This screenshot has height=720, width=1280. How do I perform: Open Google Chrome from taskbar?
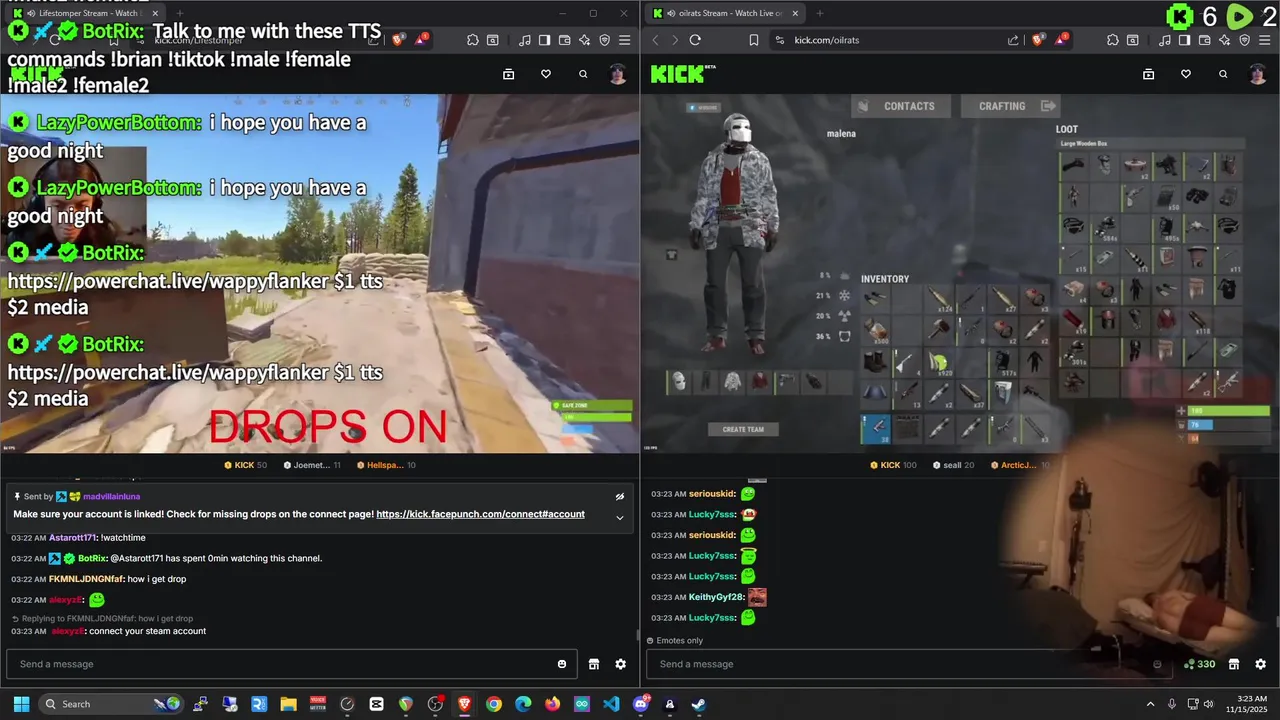[494, 704]
